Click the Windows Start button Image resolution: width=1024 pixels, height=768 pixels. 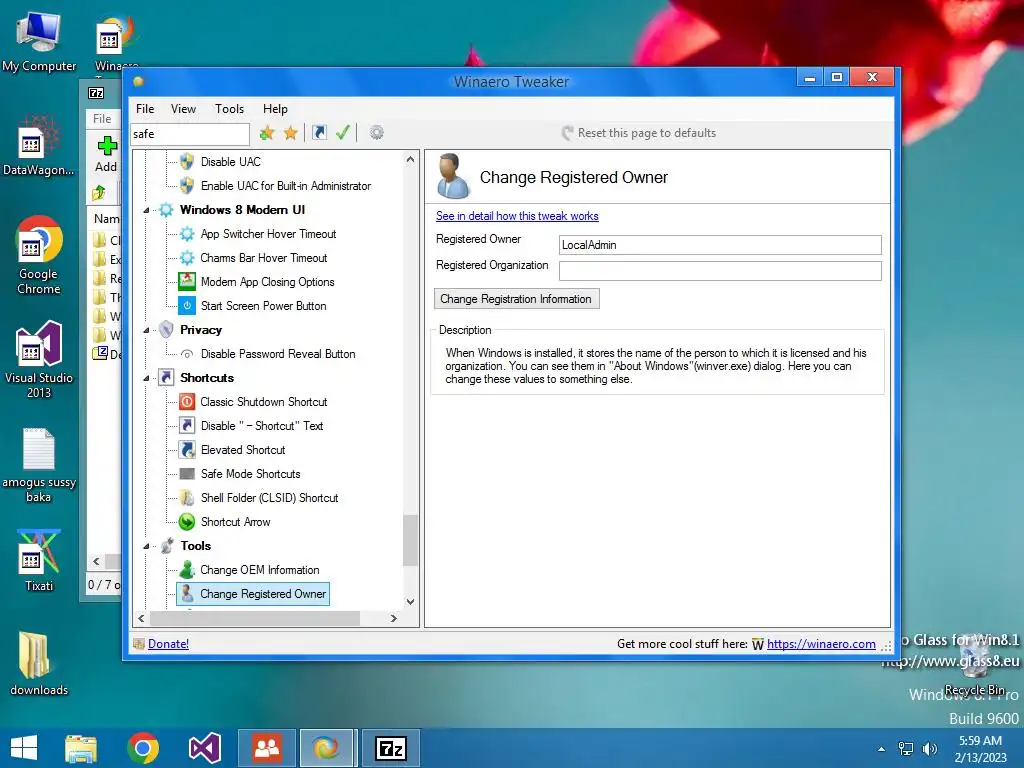(24, 748)
